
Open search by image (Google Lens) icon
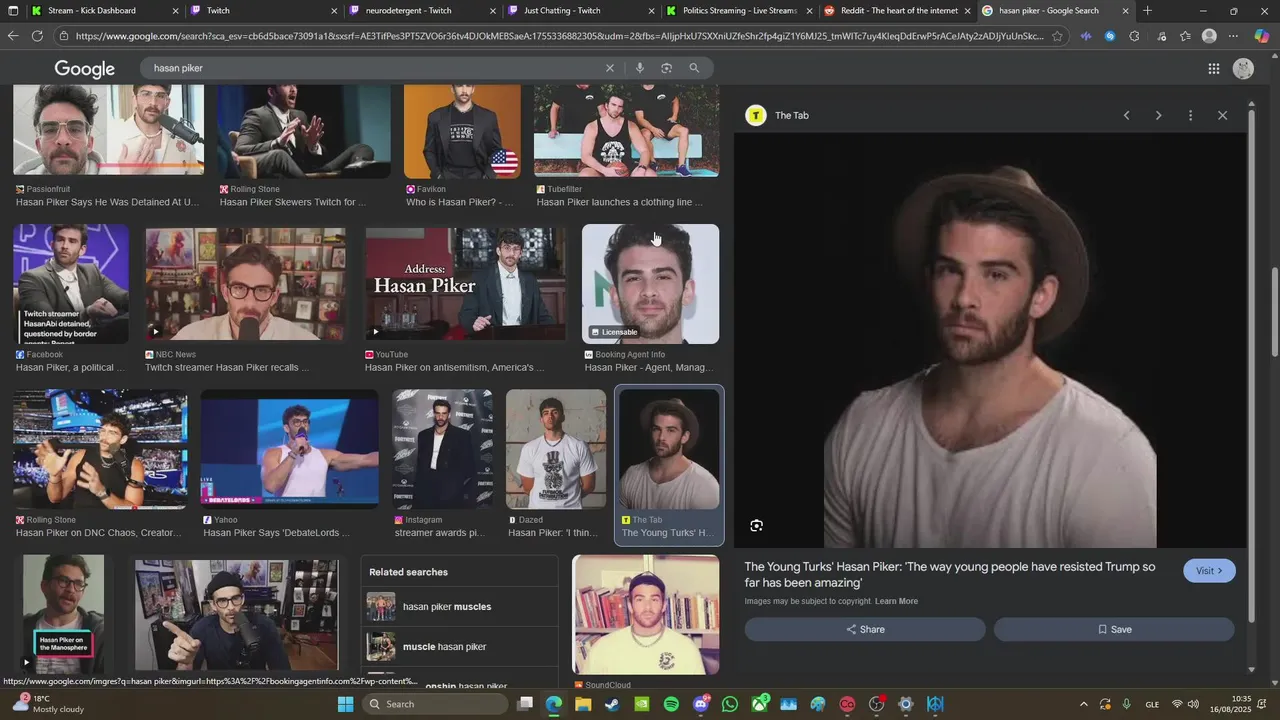[667, 68]
